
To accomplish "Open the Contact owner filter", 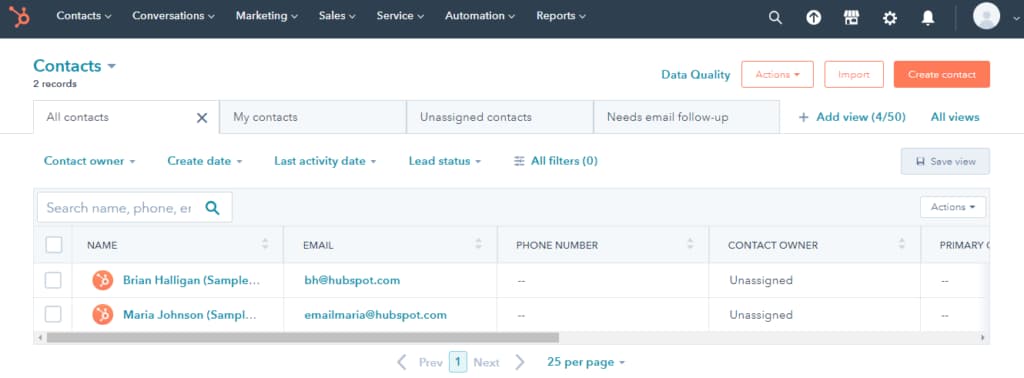I will 89,161.
